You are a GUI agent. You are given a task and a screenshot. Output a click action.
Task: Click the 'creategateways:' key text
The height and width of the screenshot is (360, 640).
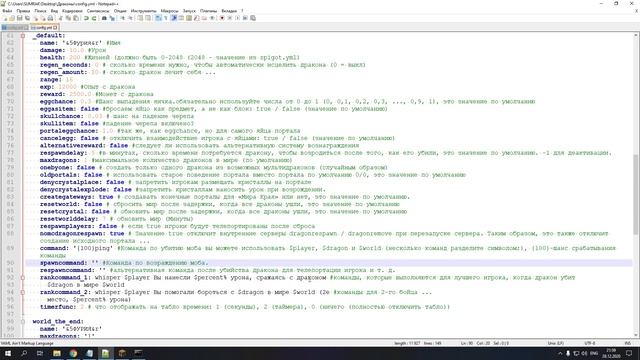67,197
